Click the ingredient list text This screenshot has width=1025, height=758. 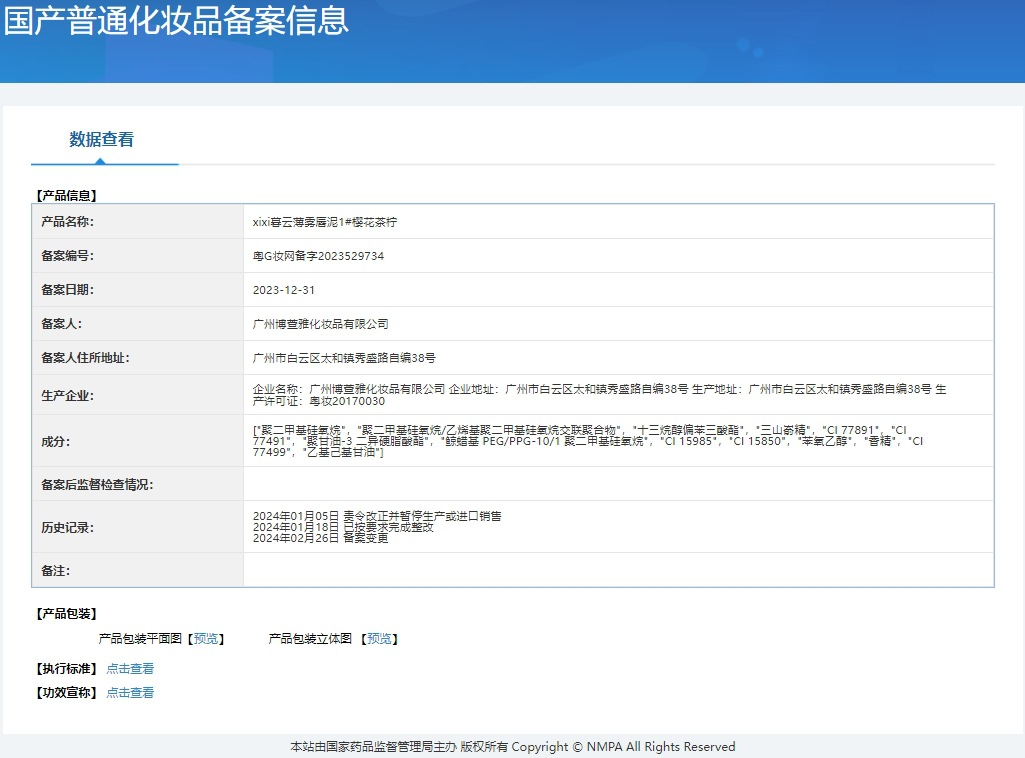[588, 441]
